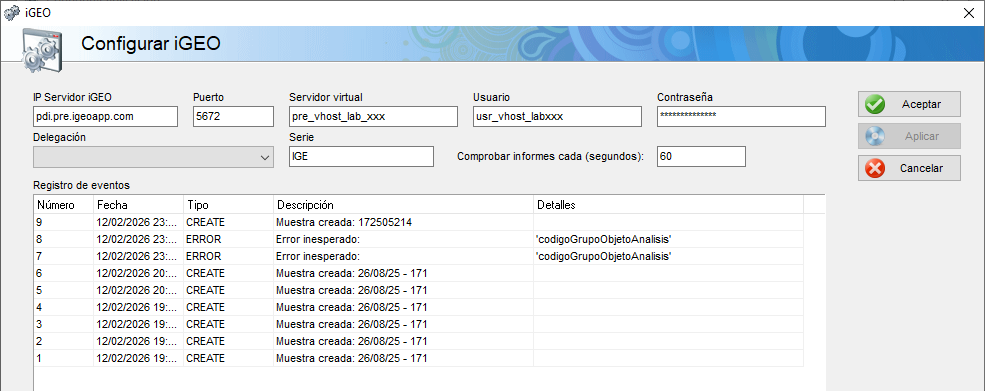Select event row number 8

418,239
